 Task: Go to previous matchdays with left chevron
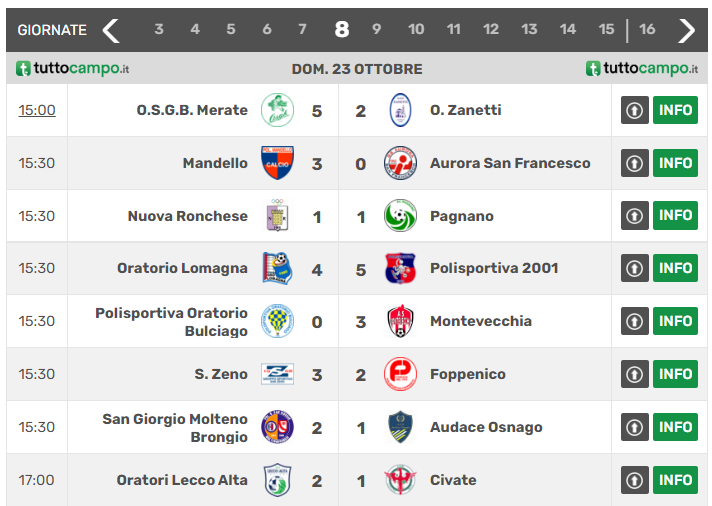click(111, 30)
